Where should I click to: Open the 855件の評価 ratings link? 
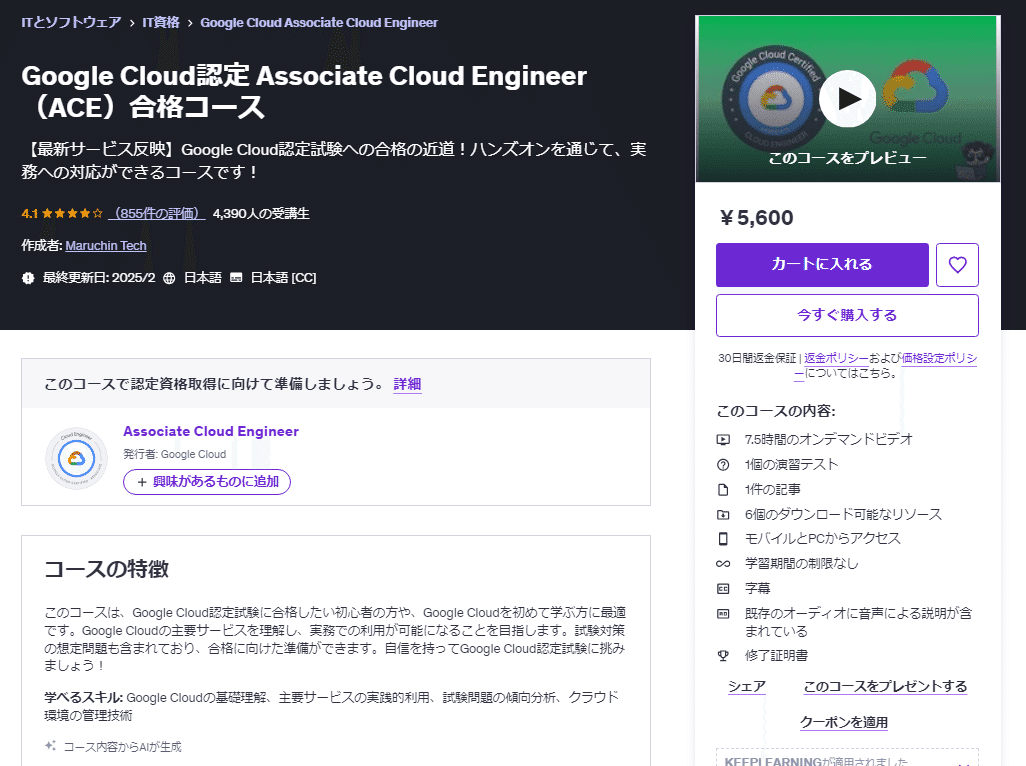coord(157,213)
